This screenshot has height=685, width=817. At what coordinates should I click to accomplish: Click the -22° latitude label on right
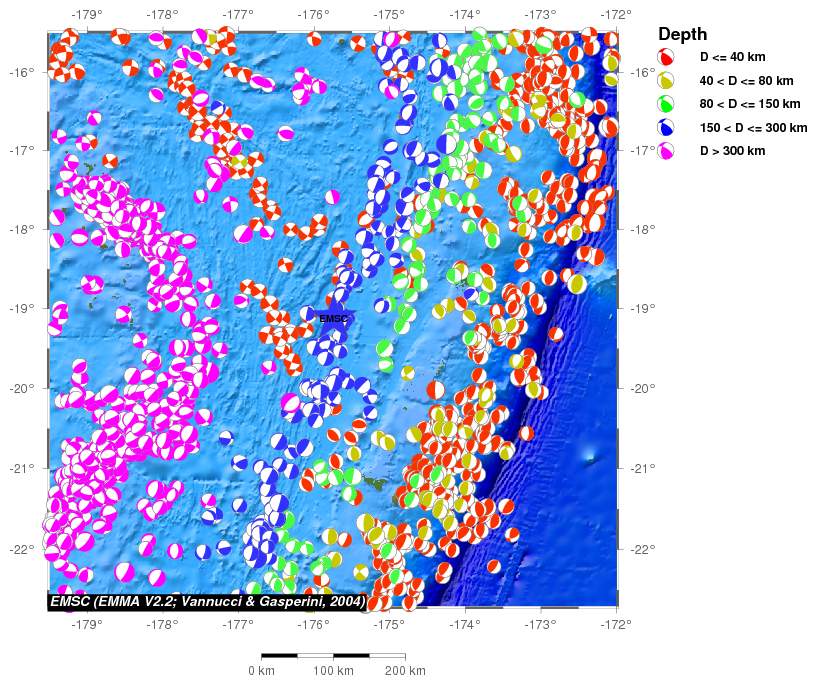click(644, 549)
